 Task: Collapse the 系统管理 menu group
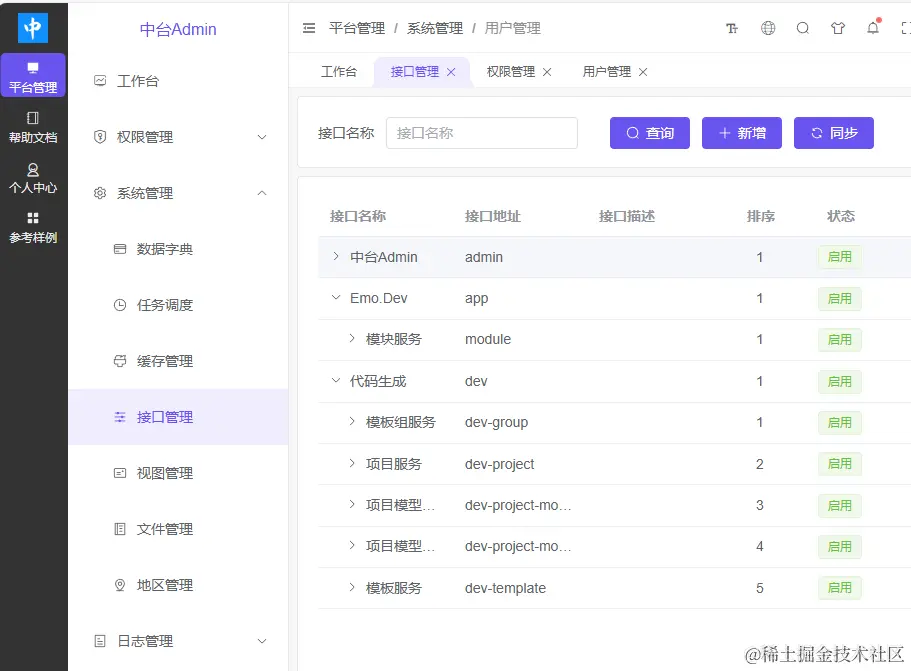178,193
